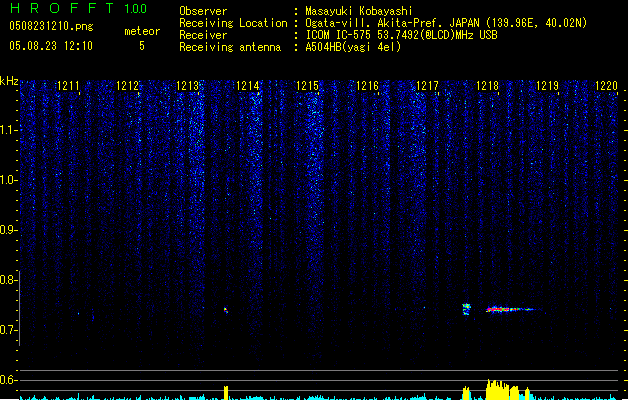The image size is (629, 400).
Task: Click the Receiver label
Action: tap(203, 35)
